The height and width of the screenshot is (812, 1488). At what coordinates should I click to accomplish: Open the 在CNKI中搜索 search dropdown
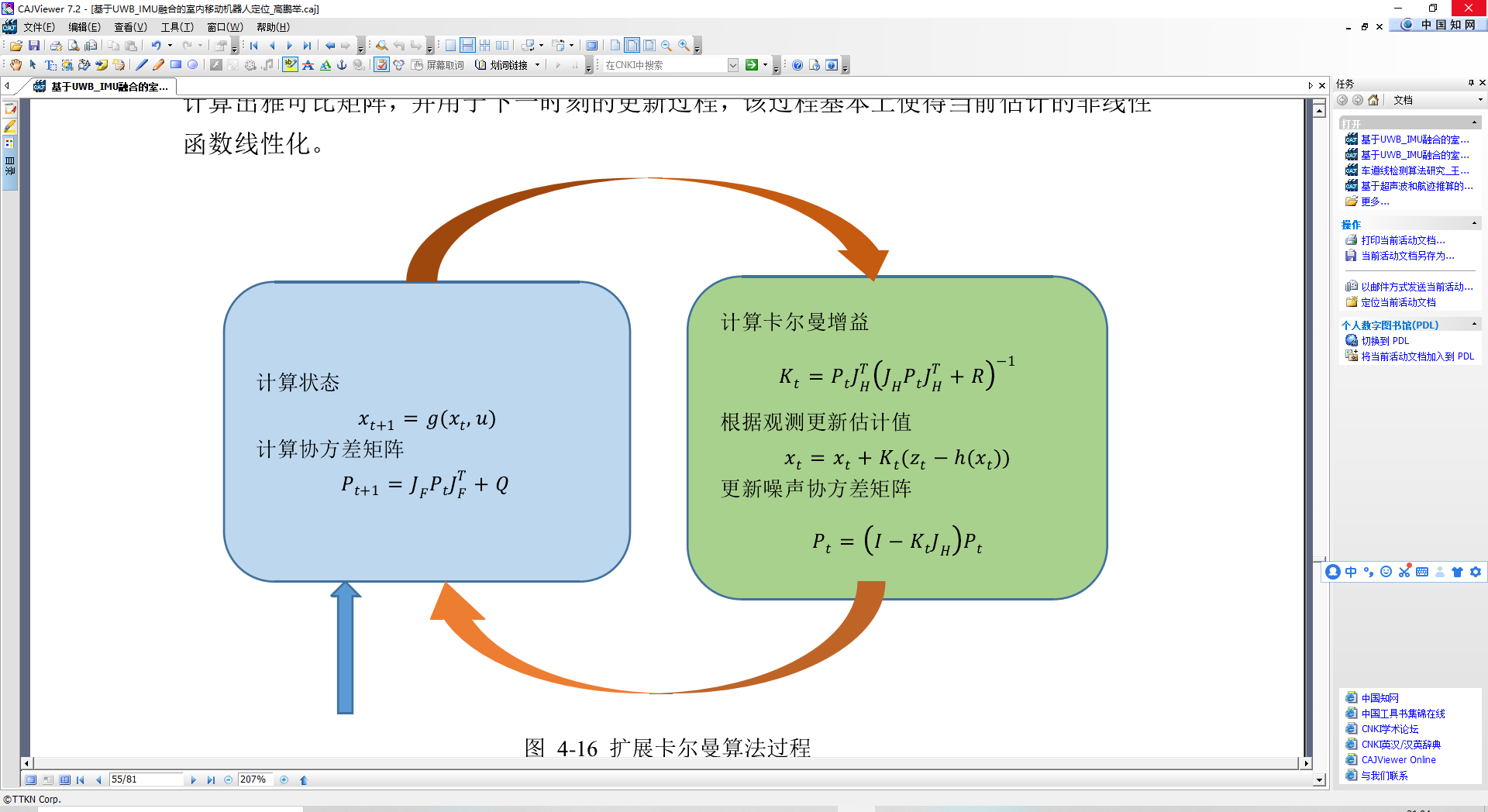[x=733, y=65]
